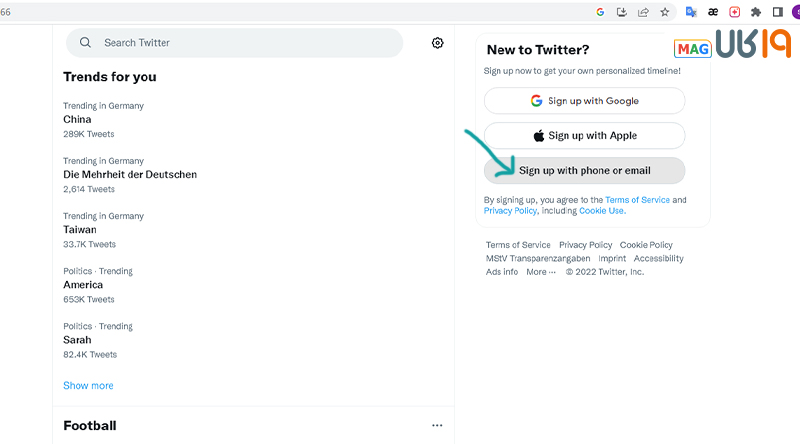Open the China trend

77,119
